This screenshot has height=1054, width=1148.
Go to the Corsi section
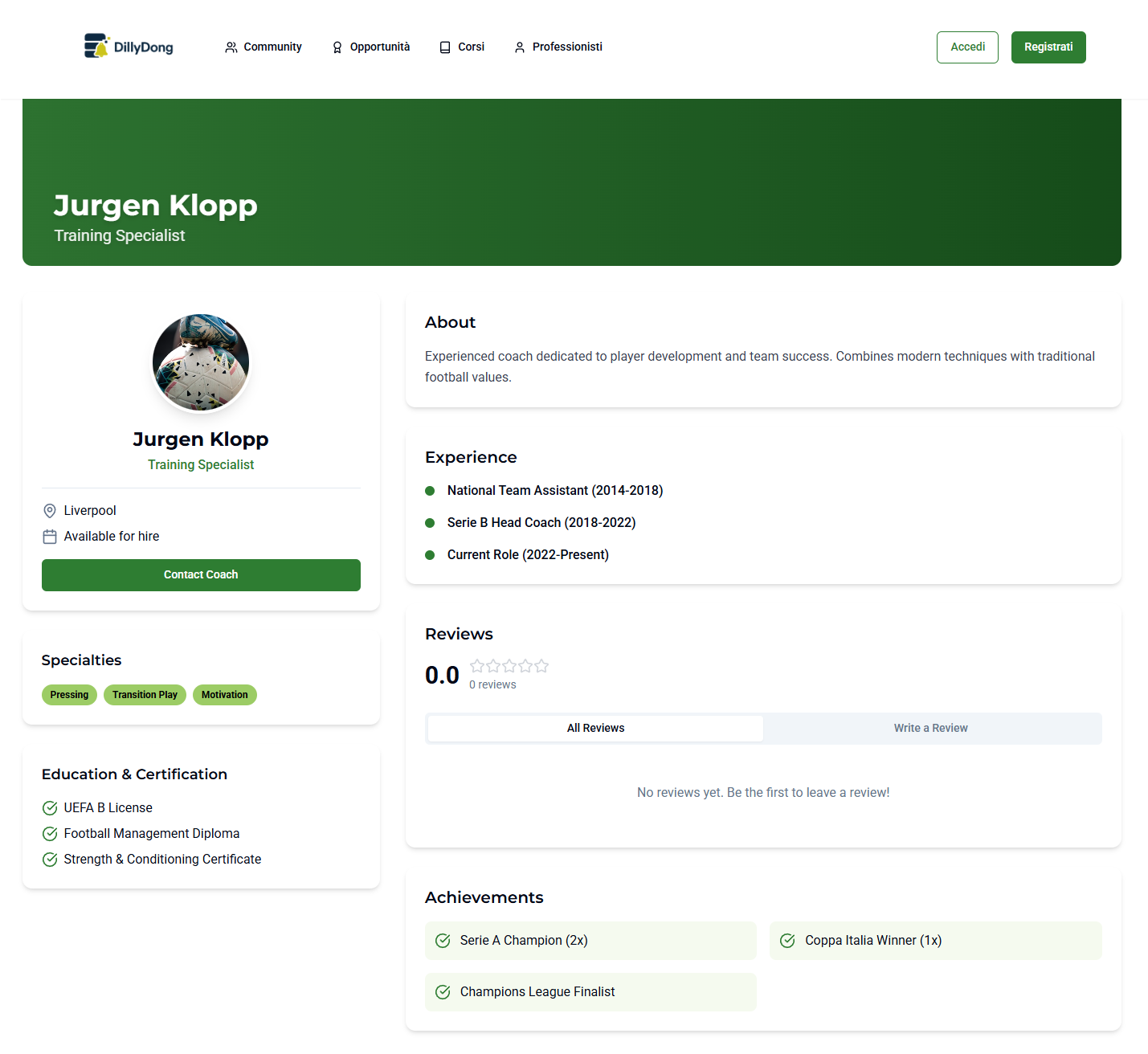point(462,47)
